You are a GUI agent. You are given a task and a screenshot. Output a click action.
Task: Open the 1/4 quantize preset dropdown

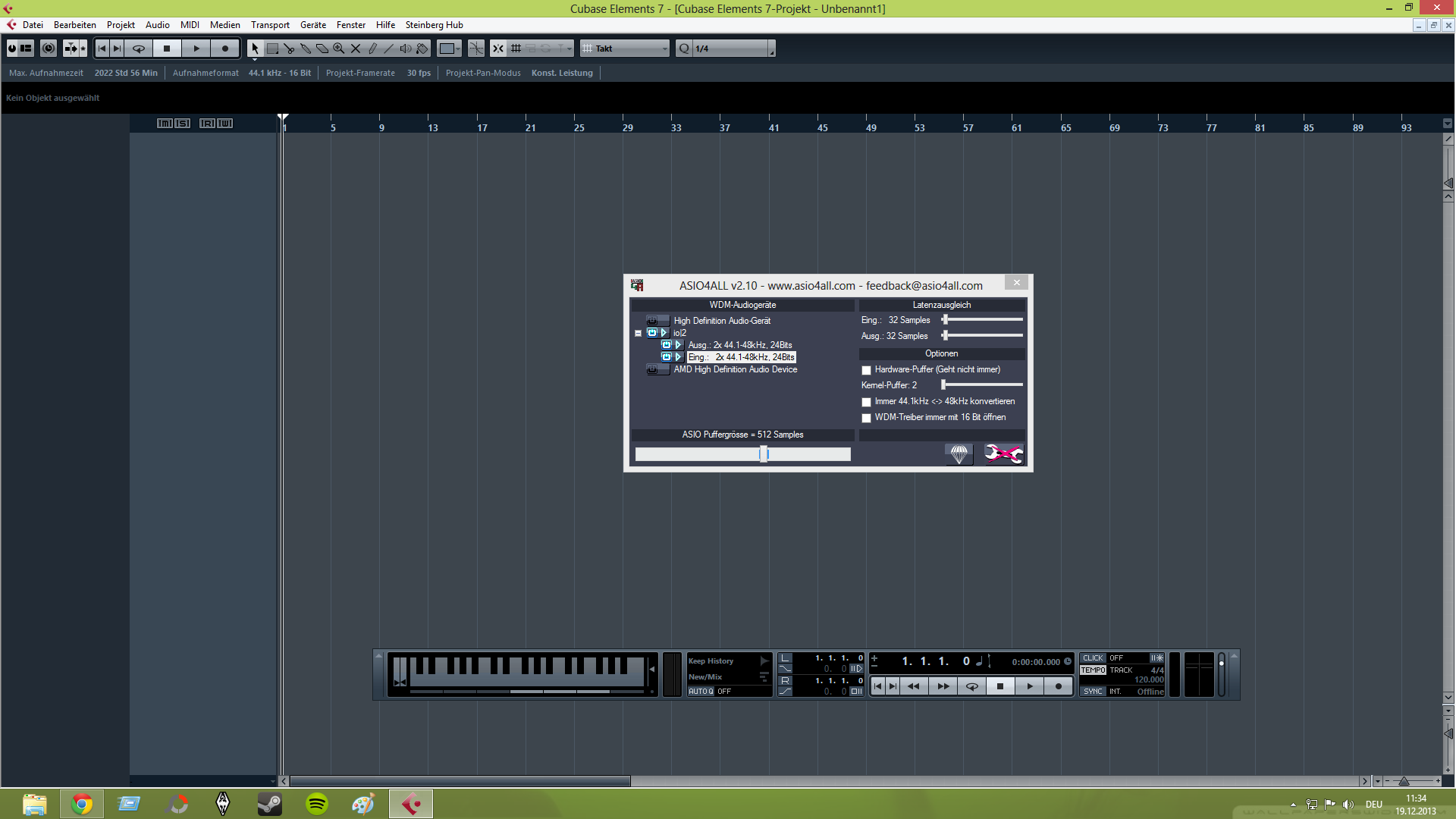click(x=734, y=49)
